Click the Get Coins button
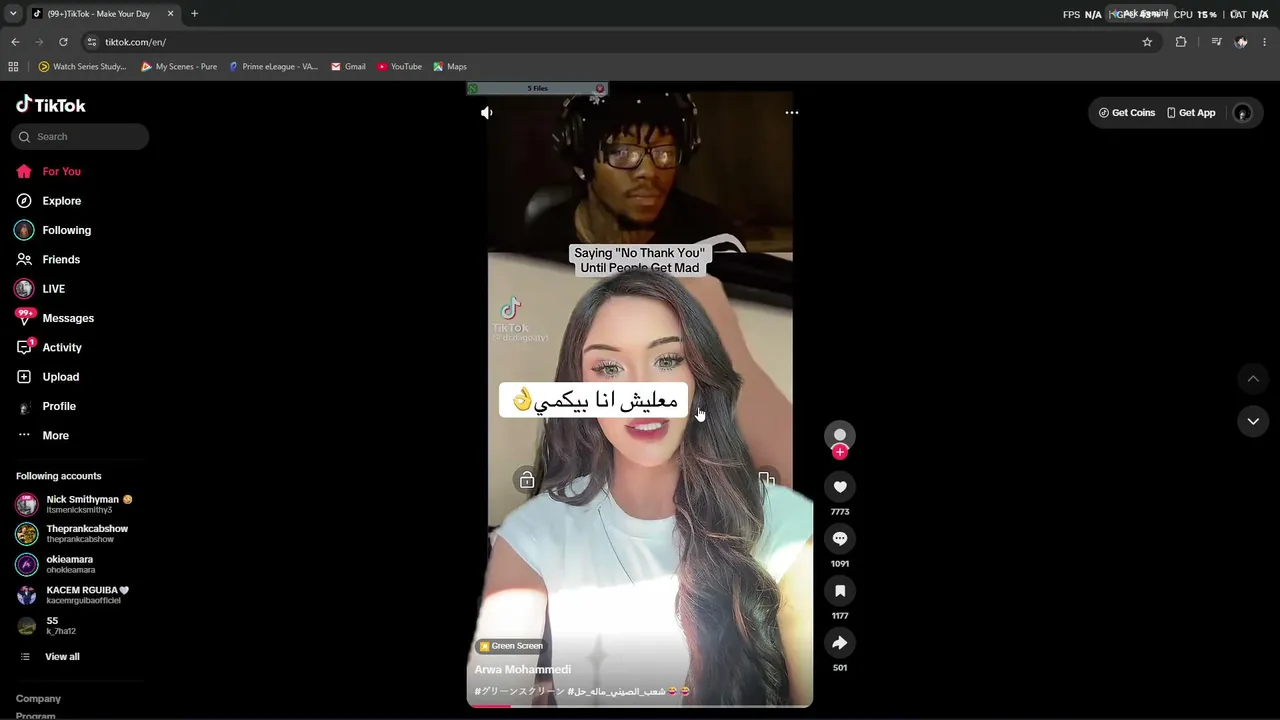The height and width of the screenshot is (720, 1280). [x=1127, y=113]
